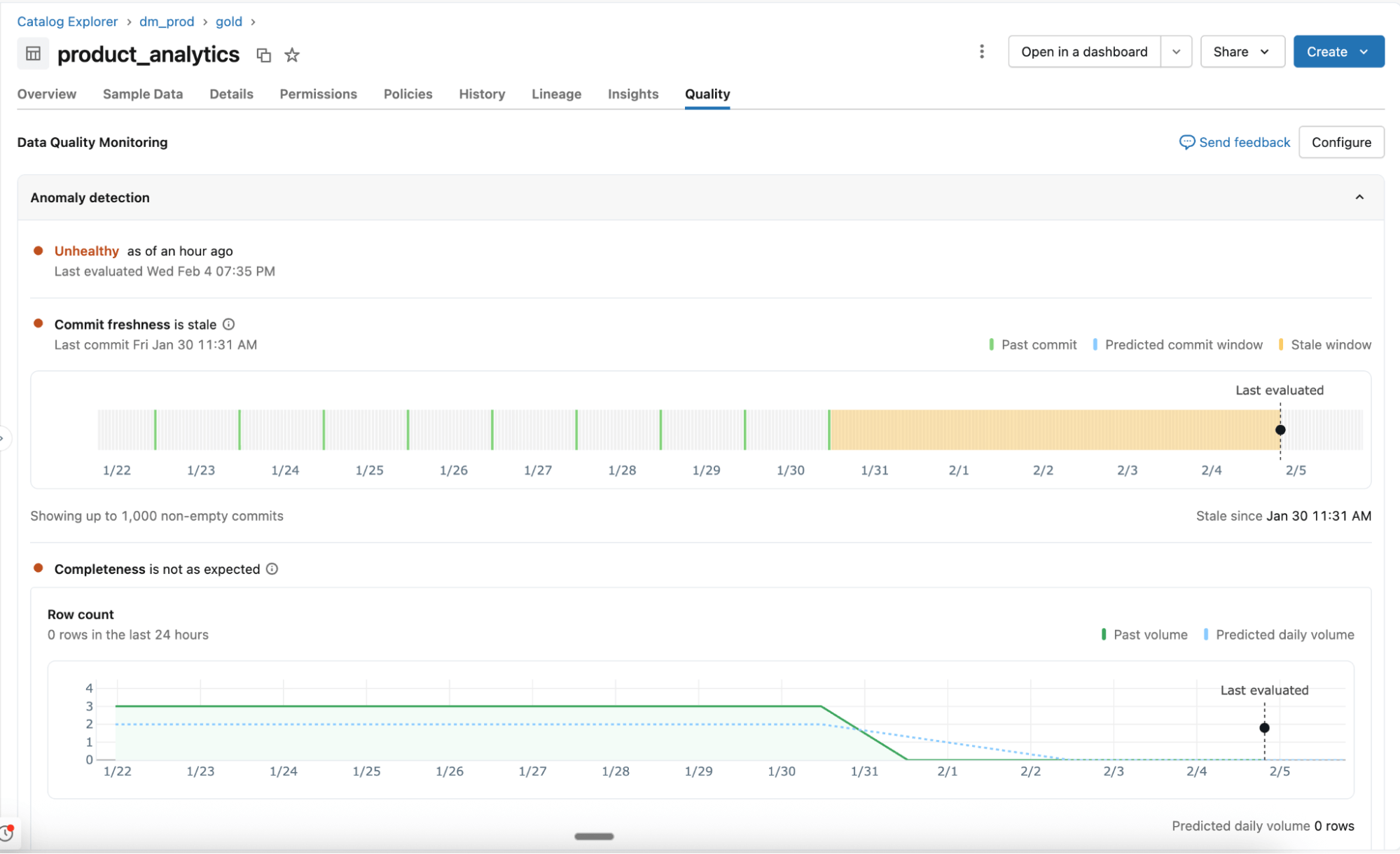Switch to the Sample Data tab

tap(143, 94)
